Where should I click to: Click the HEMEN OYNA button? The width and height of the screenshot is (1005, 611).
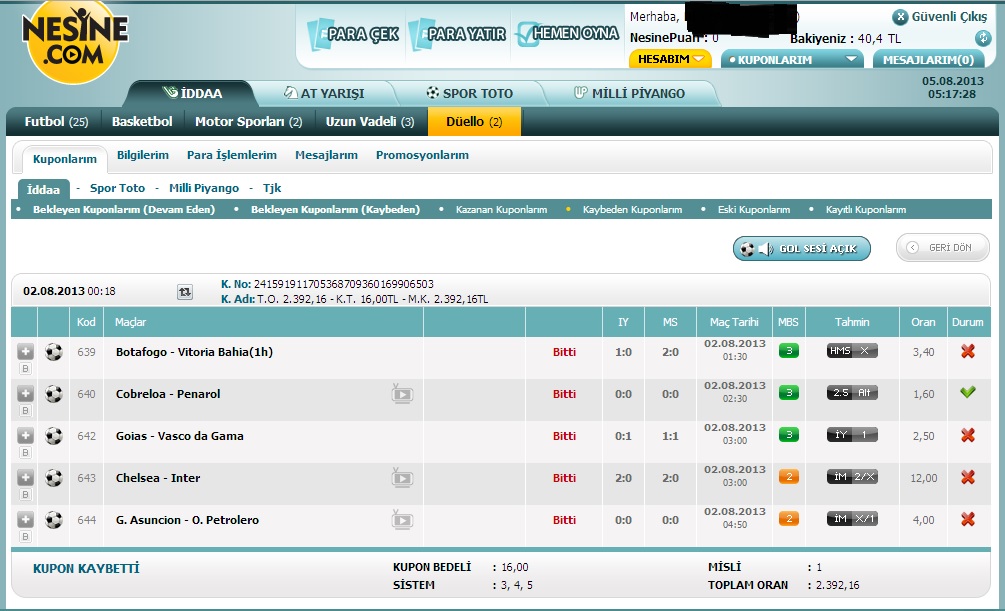(x=567, y=33)
